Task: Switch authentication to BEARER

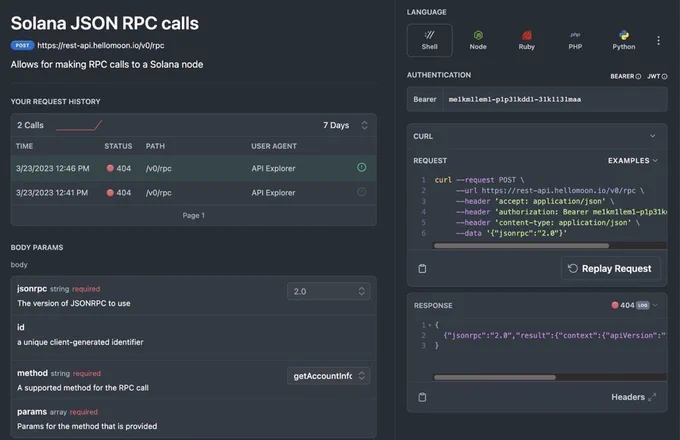Action: click(x=625, y=76)
